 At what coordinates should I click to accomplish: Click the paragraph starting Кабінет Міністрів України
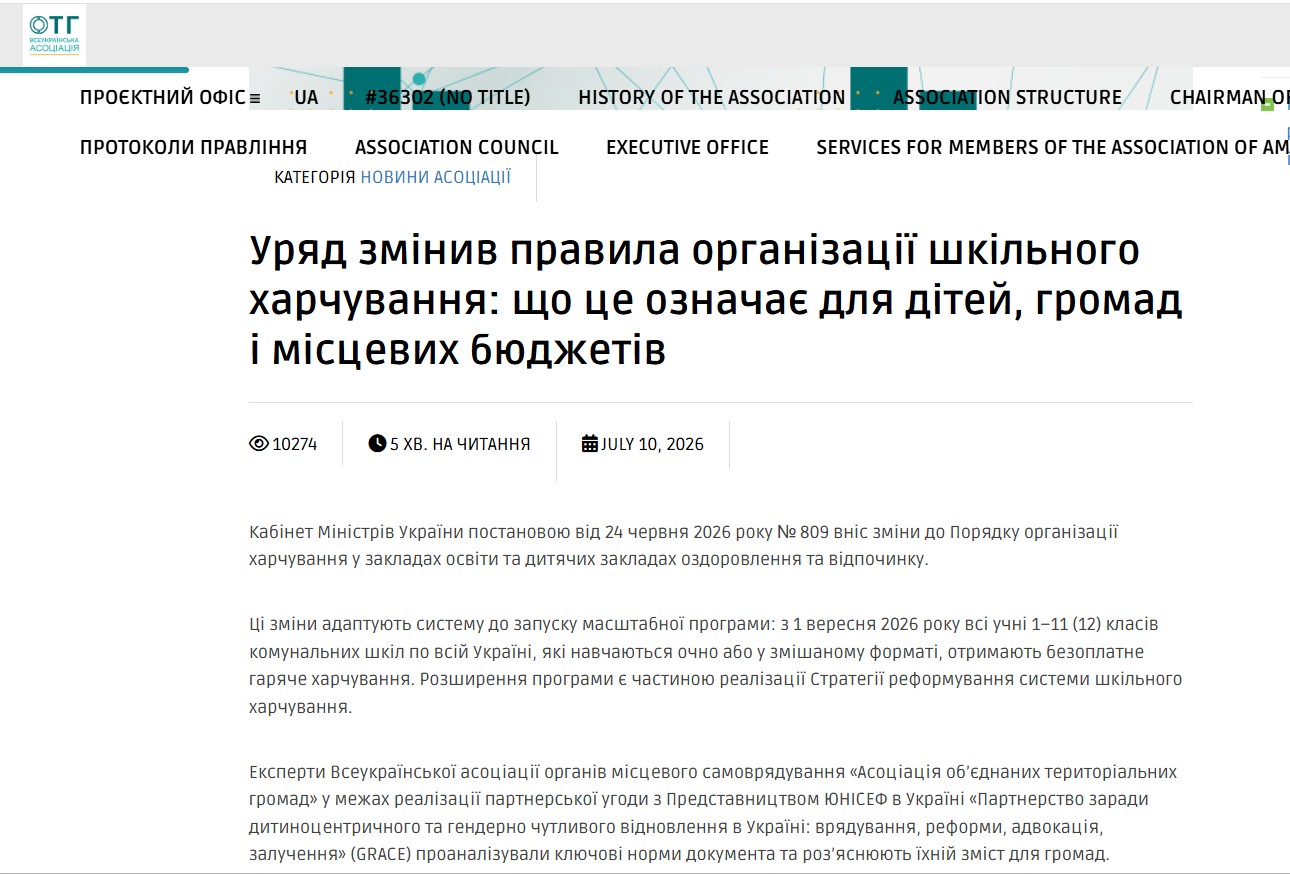[684, 545]
